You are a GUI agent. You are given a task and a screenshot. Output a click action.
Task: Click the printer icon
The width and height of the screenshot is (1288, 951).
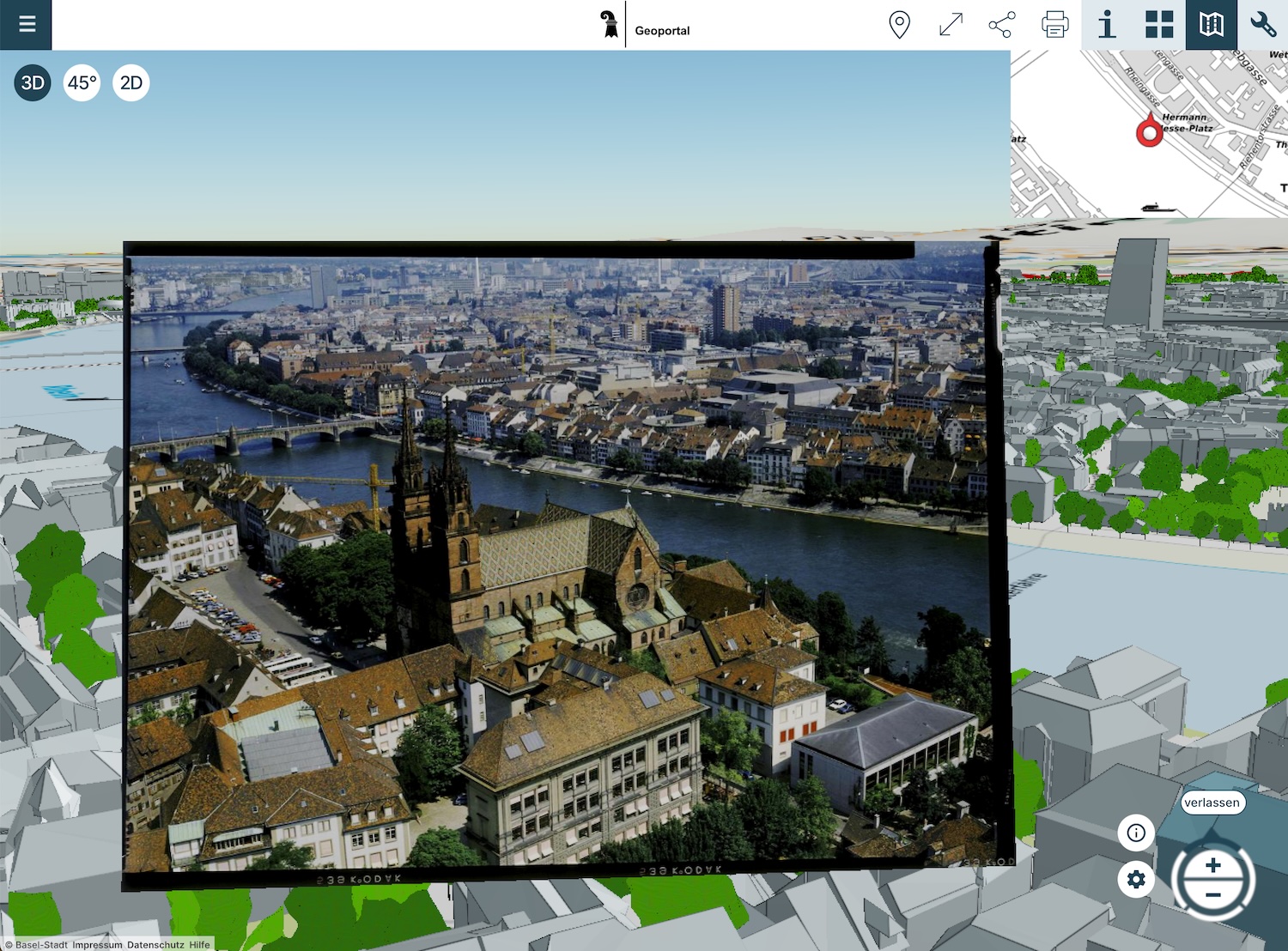click(1054, 25)
